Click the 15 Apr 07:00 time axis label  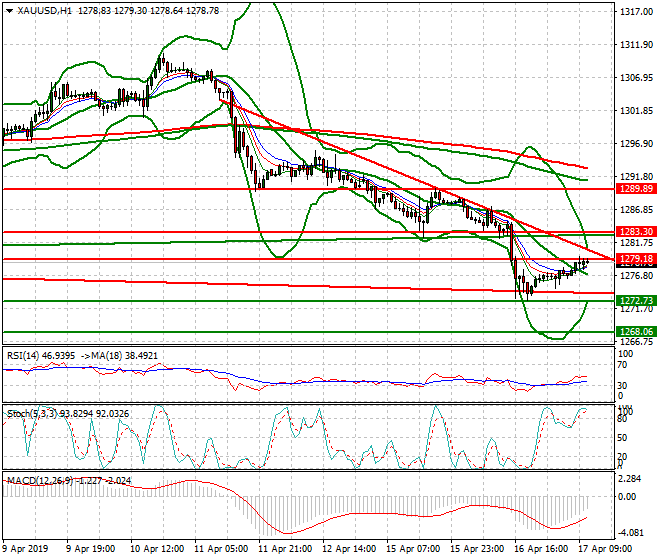(413, 549)
